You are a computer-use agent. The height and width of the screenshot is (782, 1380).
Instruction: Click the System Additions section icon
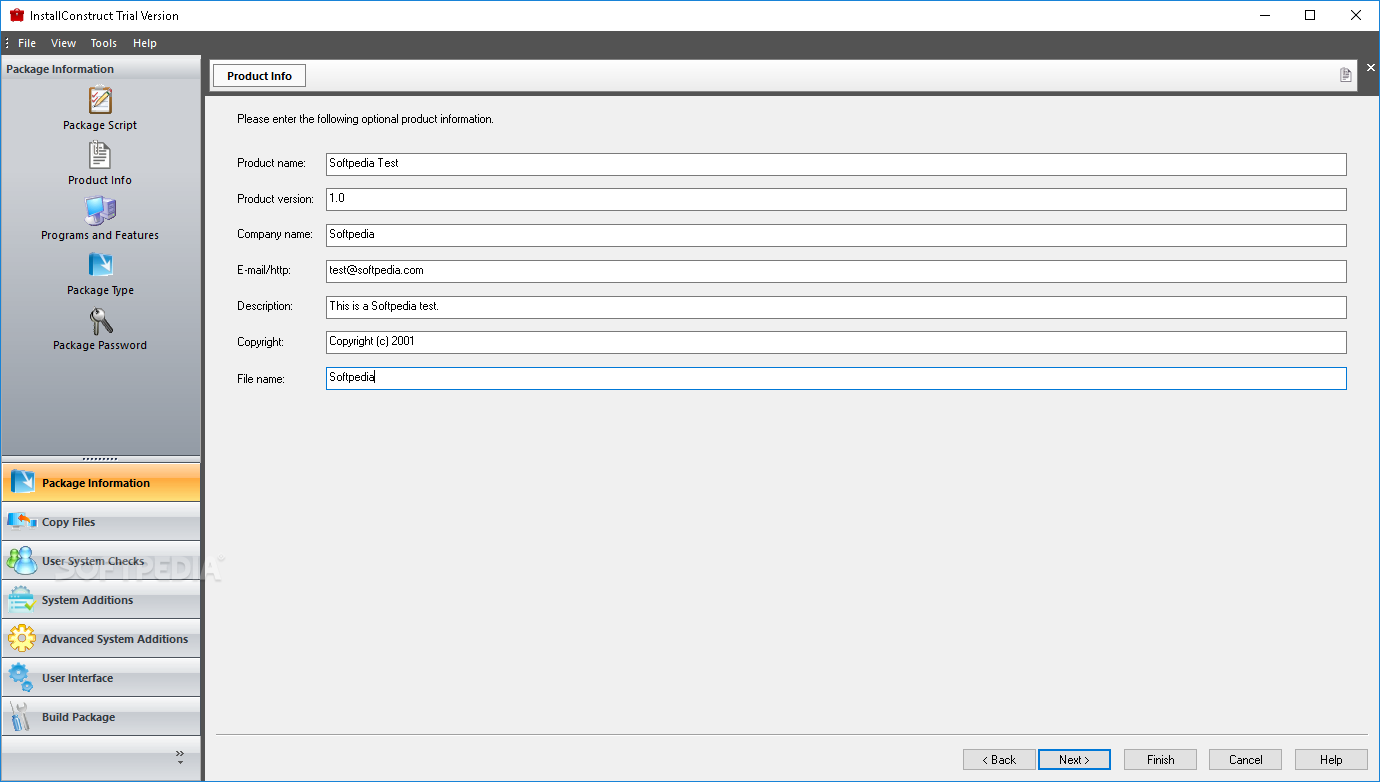(21, 600)
